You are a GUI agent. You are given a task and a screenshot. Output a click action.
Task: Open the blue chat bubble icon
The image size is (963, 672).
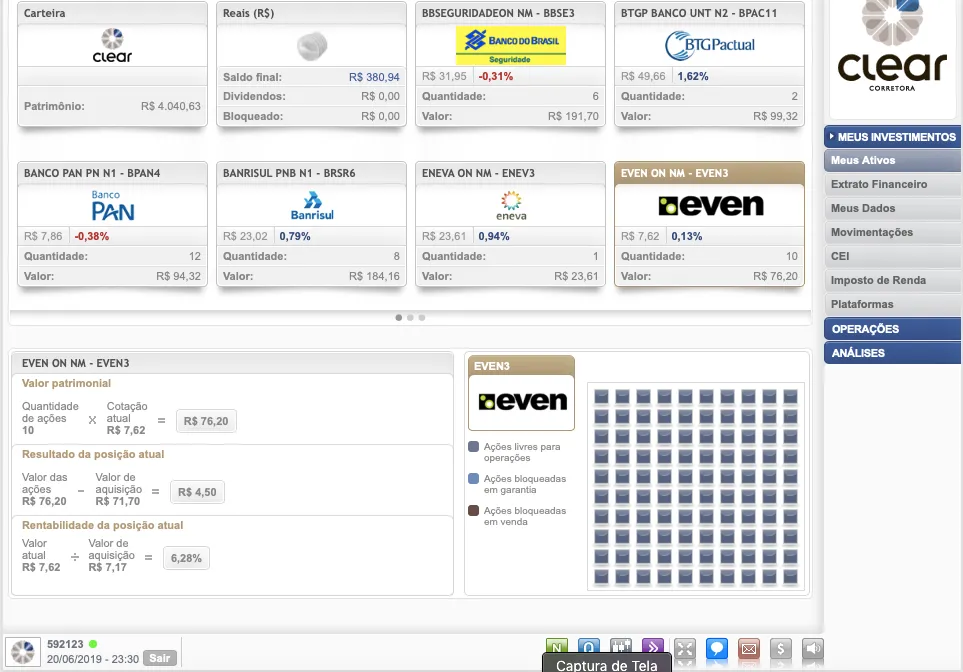point(716,649)
